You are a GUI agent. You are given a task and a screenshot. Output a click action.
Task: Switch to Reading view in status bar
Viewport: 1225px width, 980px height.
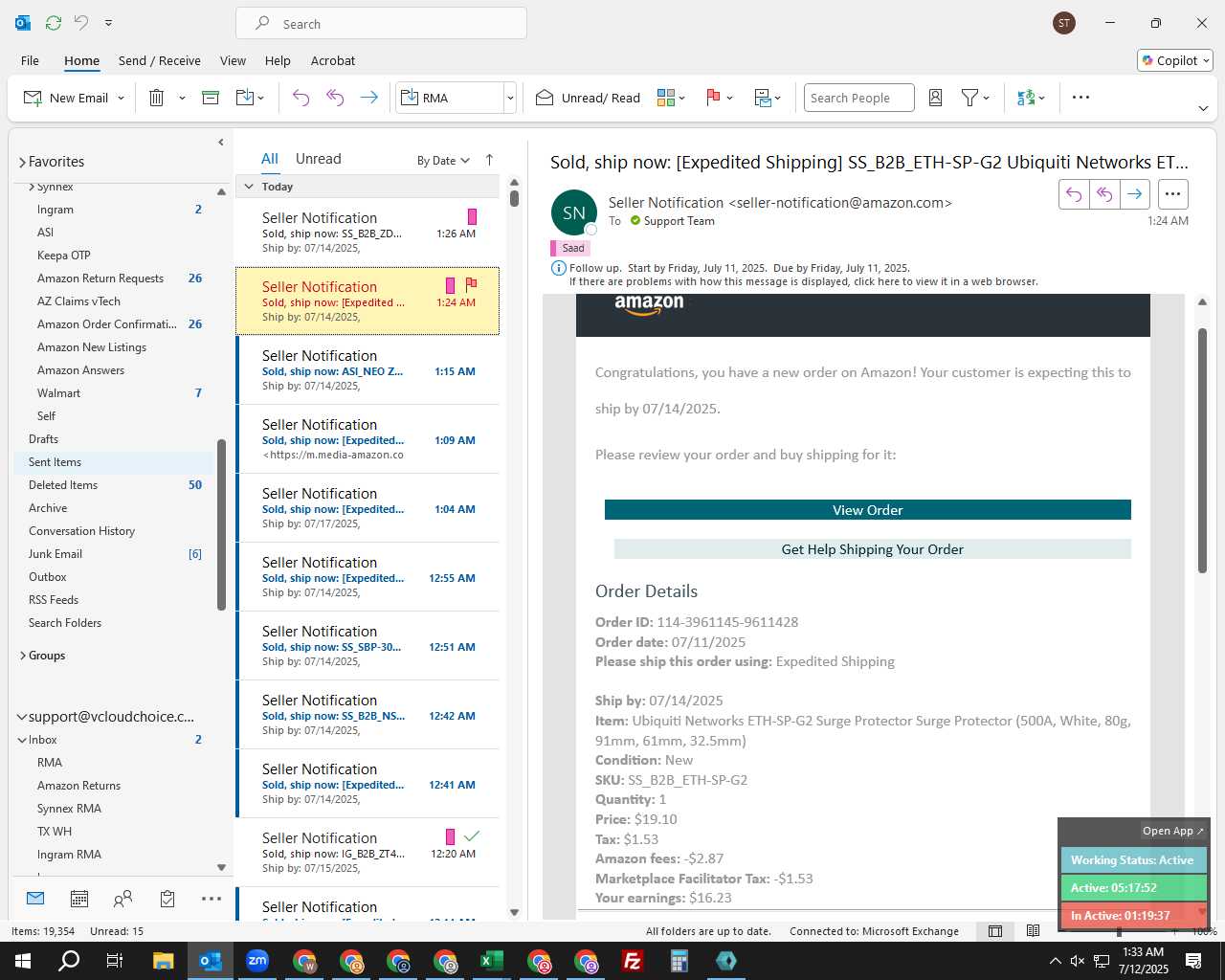(x=1033, y=931)
